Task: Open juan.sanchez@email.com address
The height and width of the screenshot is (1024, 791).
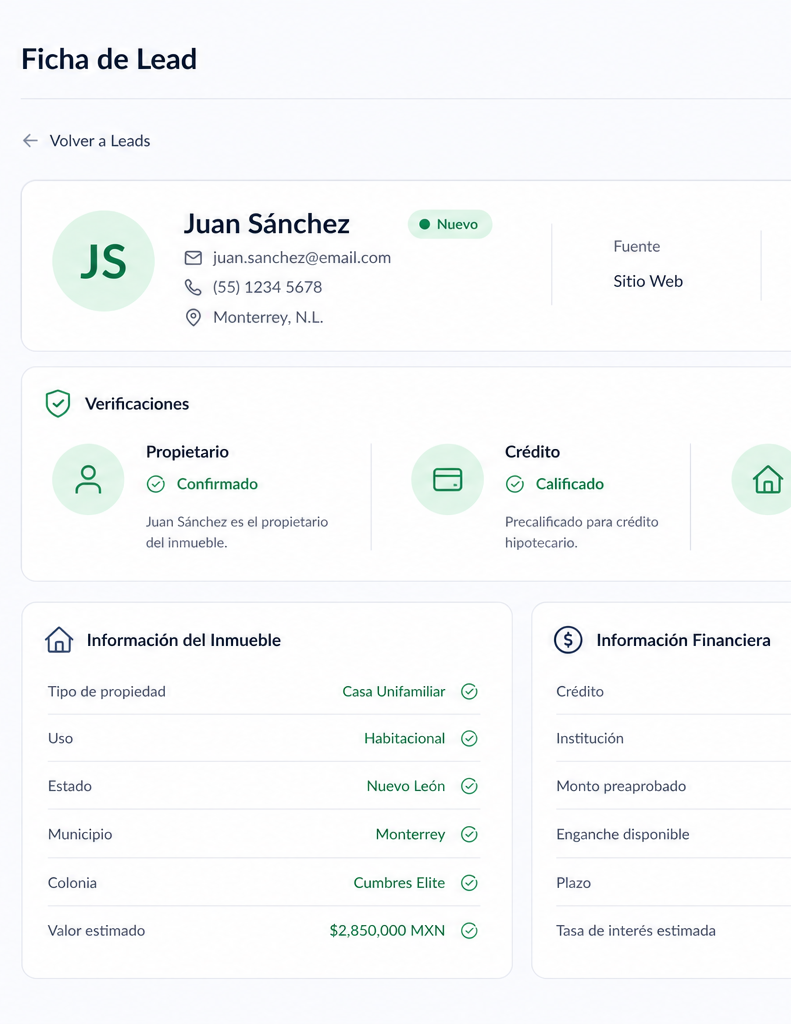Action: [x=302, y=258]
